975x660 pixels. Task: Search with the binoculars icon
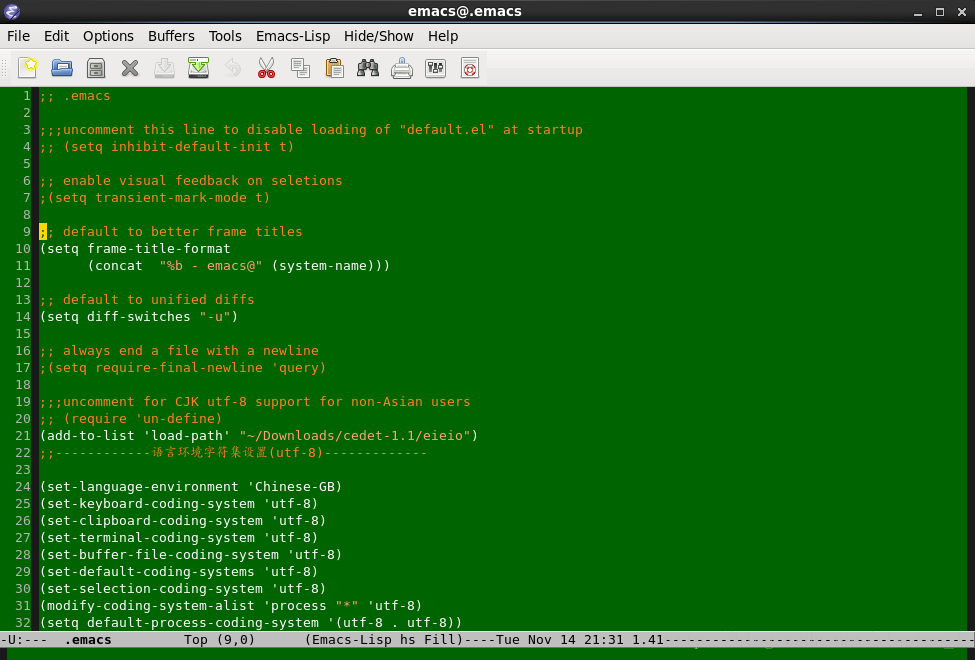tap(368, 68)
